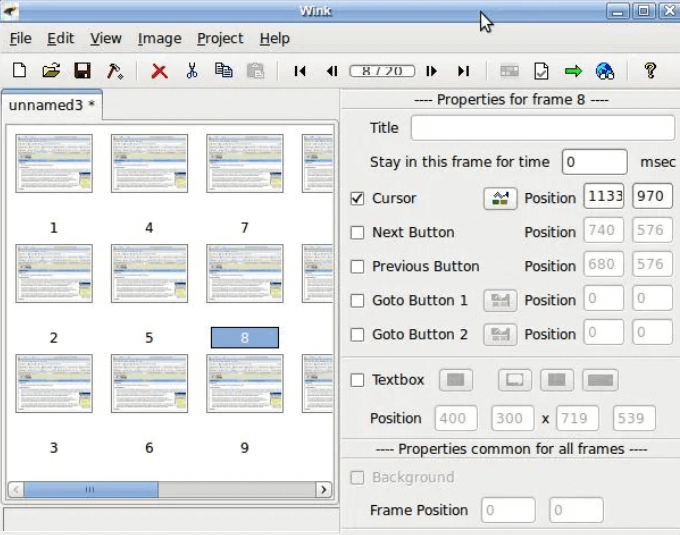Tick the Textbox checkbox
Viewport: 680px width, 535px height.
point(357,380)
